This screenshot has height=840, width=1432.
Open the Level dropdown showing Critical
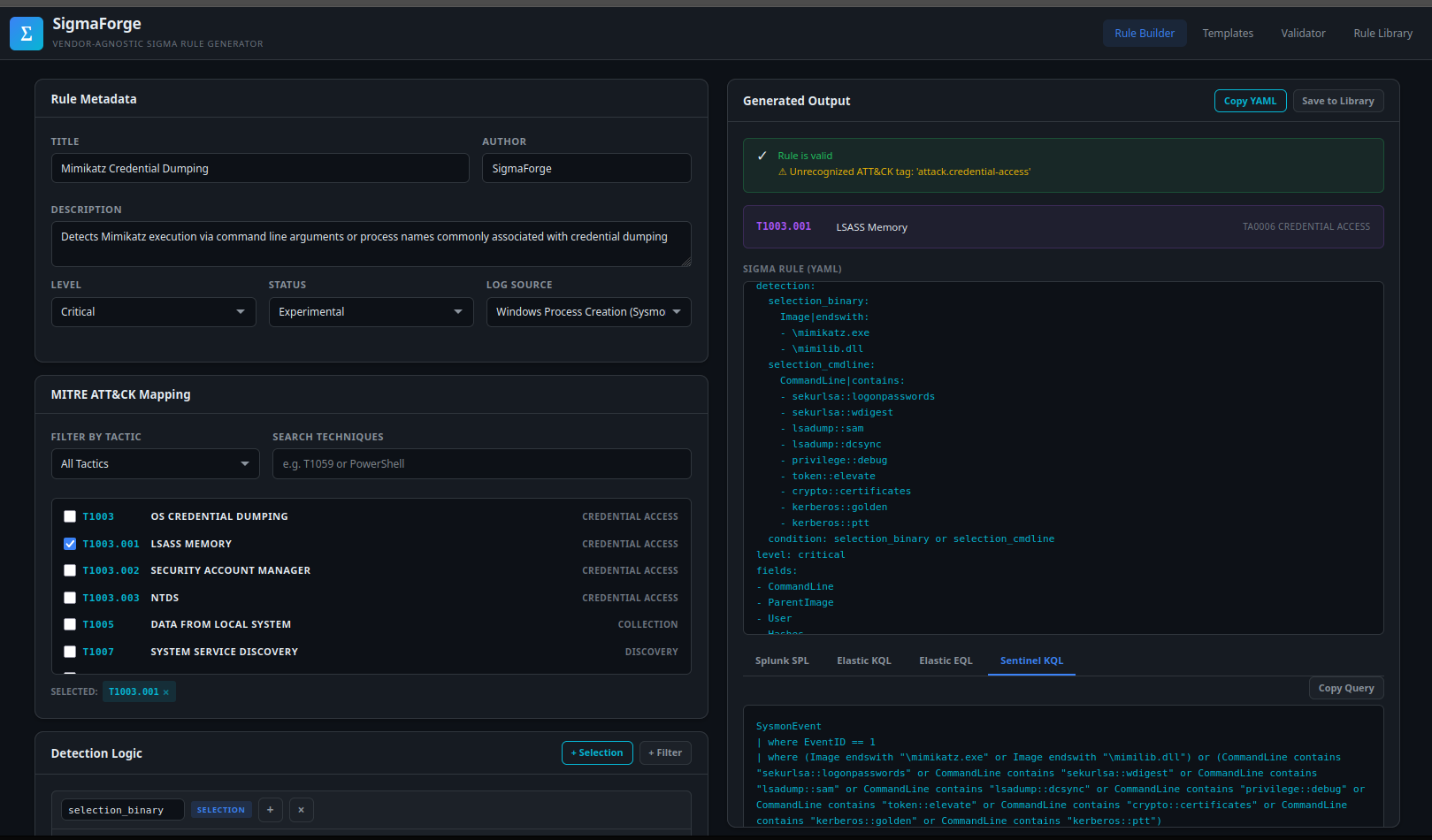(153, 312)
